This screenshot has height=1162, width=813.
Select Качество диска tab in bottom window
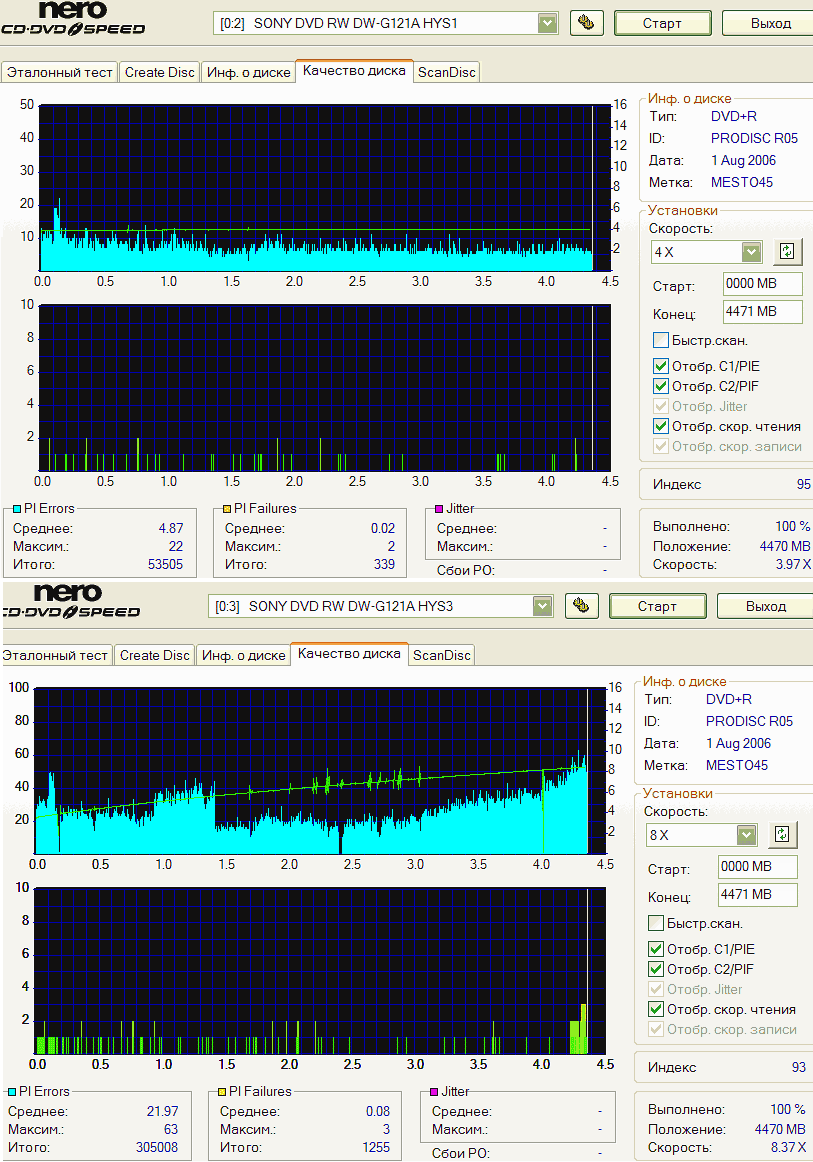pyautogui.click(x=349, y=654)
